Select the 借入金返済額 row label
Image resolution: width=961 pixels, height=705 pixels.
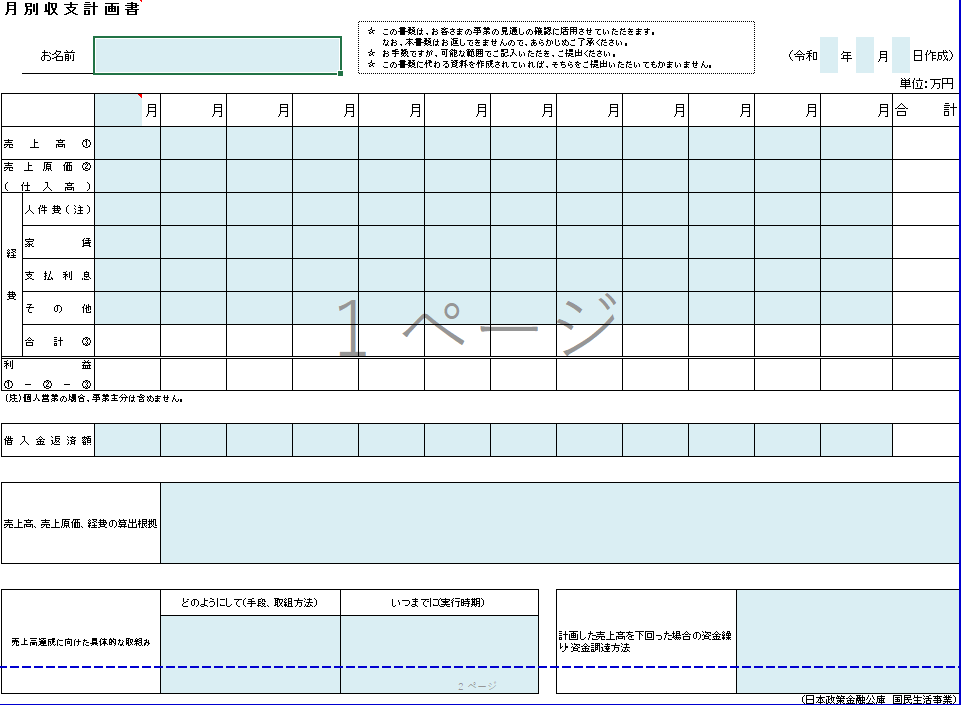coord(48,440)
